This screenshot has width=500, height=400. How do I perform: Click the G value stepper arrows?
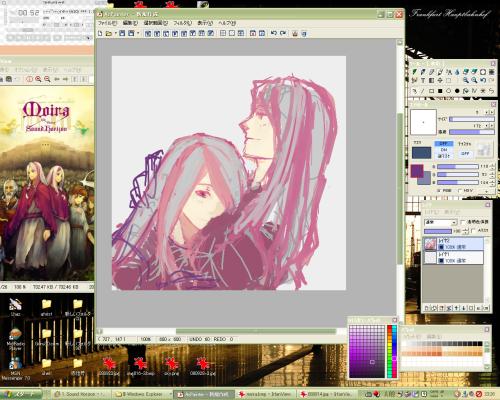[x=492, y=174]
